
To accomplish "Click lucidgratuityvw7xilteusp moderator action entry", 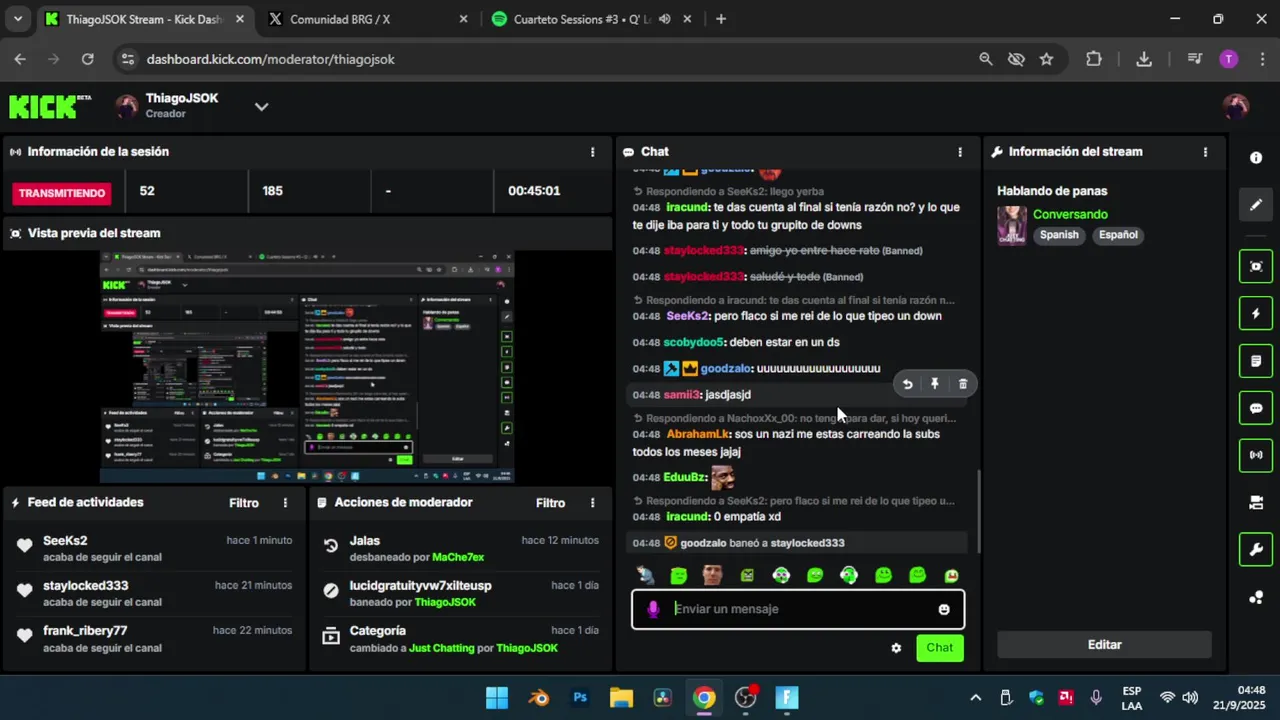I will 460,594.
